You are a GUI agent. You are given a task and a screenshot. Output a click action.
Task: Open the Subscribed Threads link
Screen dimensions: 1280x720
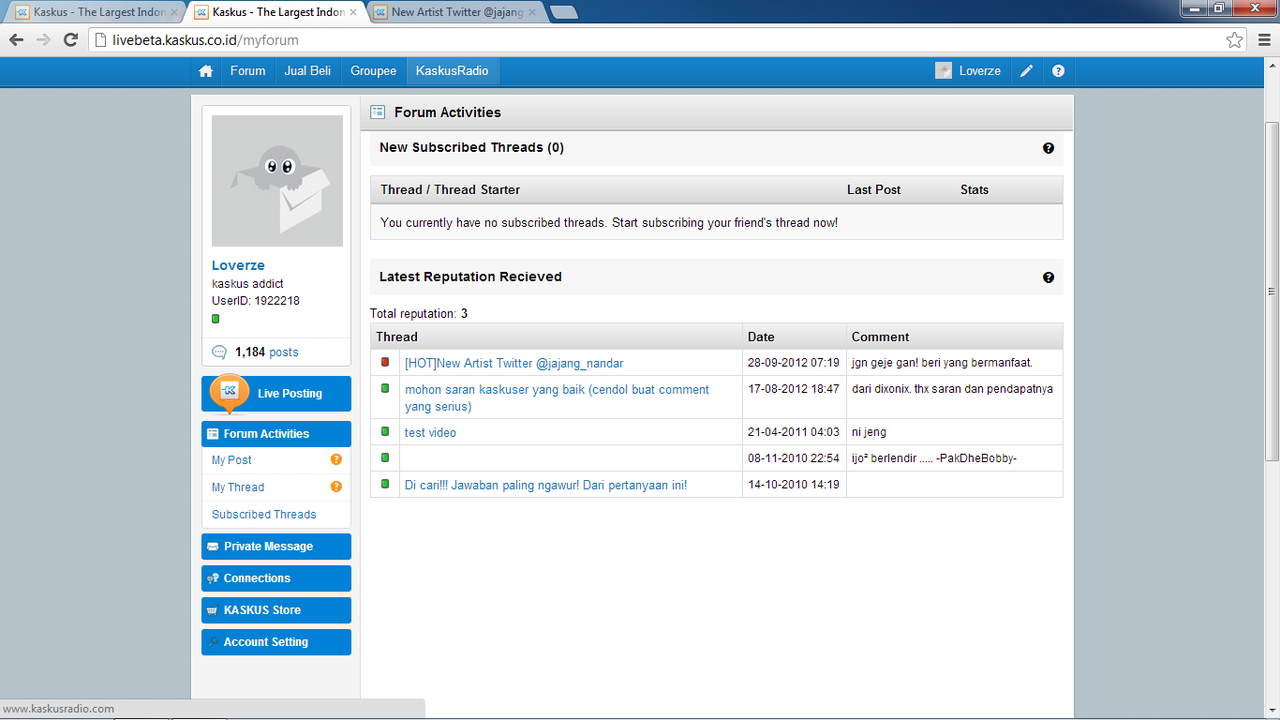pyautogui.click(x=264, y=514)
